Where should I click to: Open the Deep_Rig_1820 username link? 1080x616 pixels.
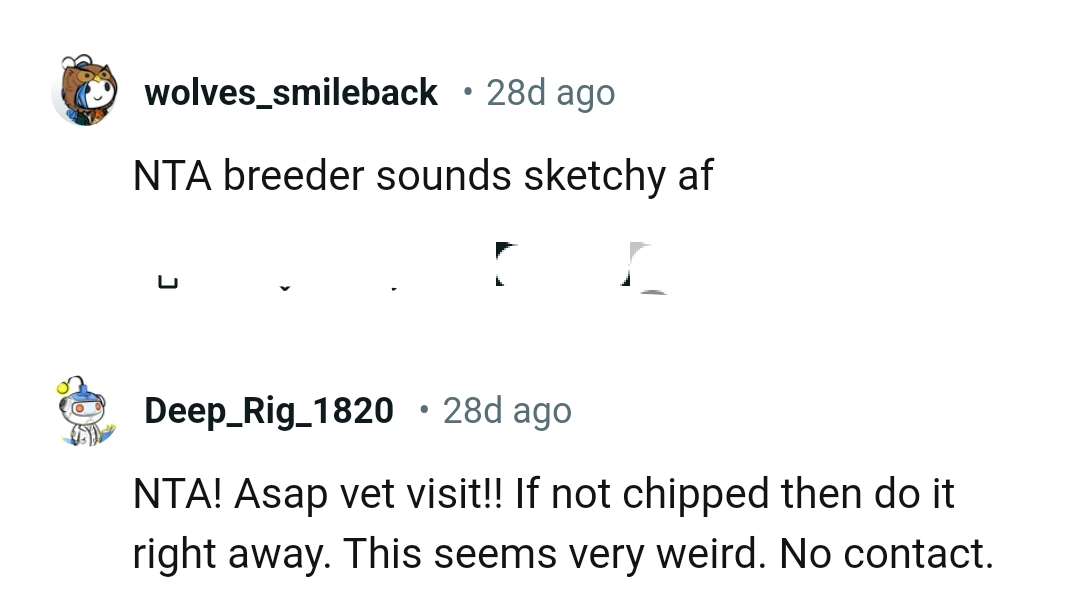[268, 410]
